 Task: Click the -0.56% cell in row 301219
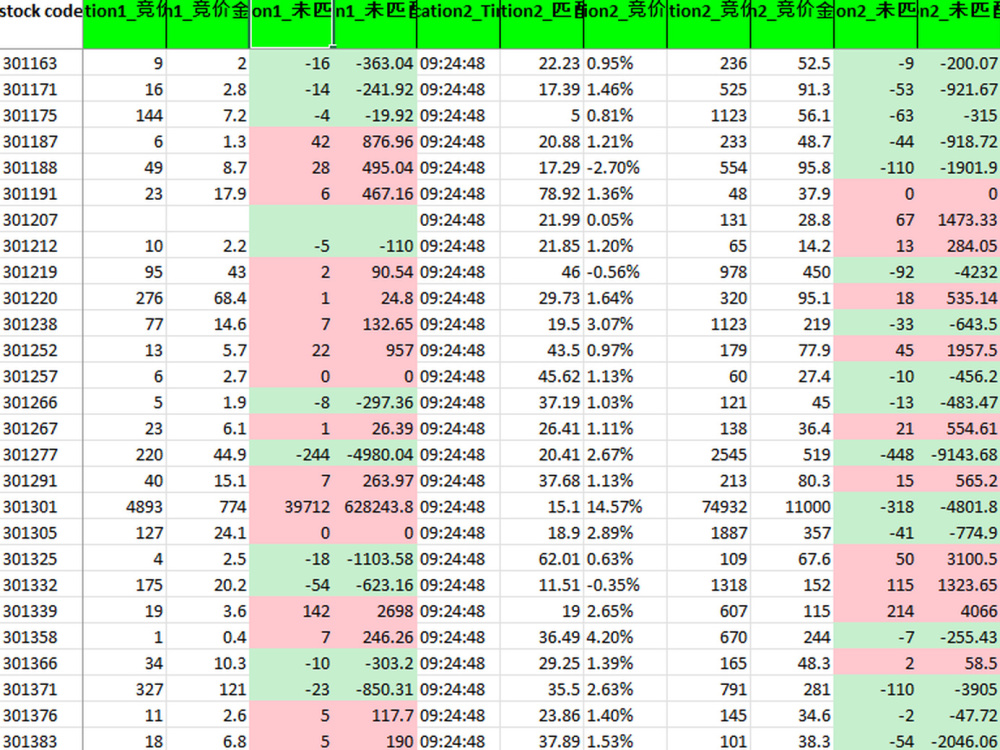click(625, 272)
